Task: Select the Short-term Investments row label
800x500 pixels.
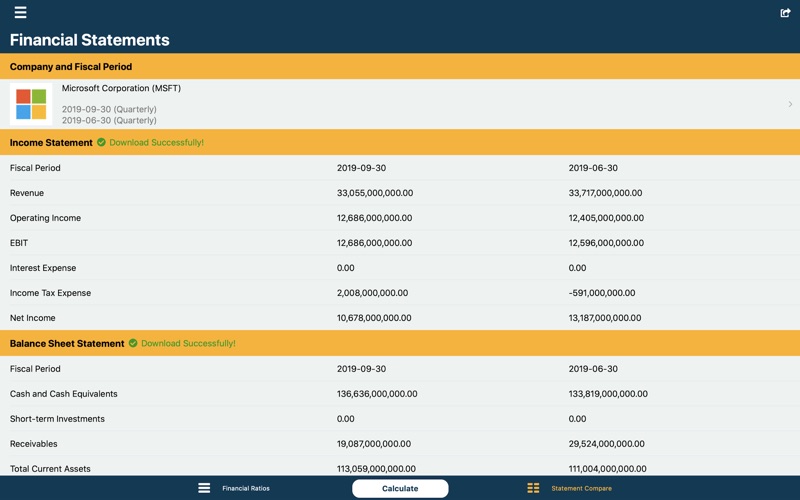Action: [x=57, y=419]
